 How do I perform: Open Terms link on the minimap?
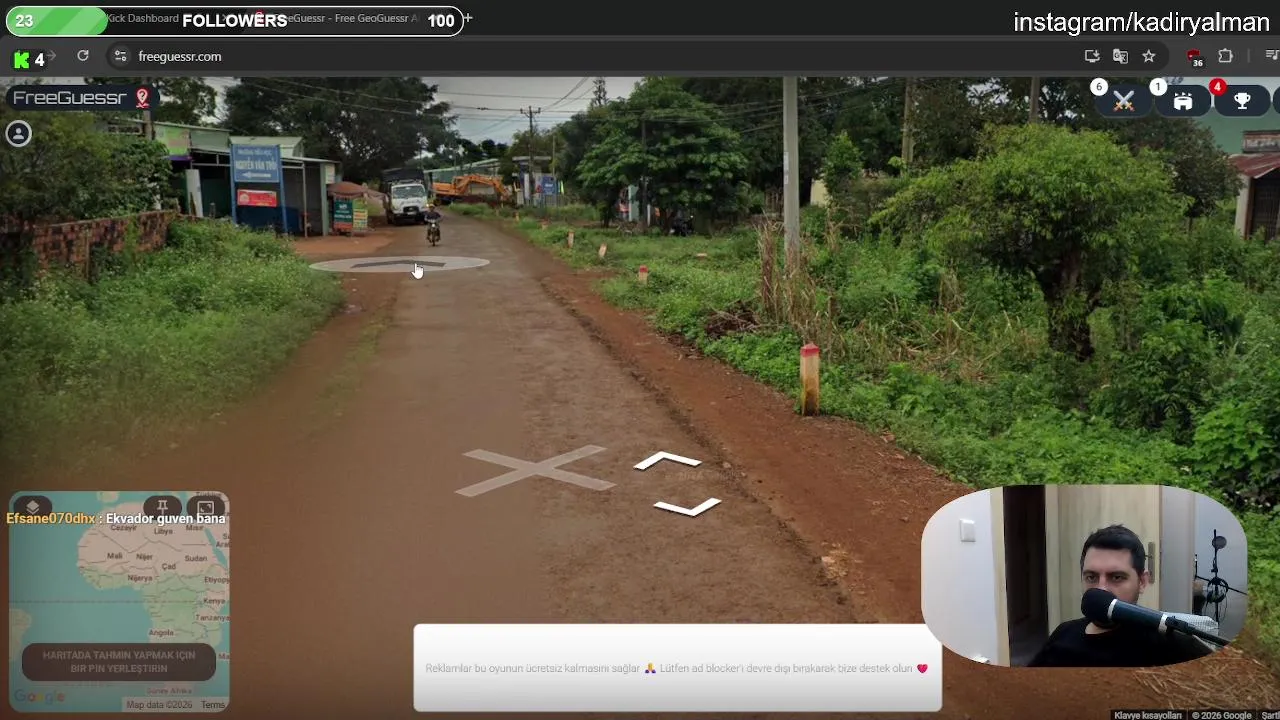point(213,705)
